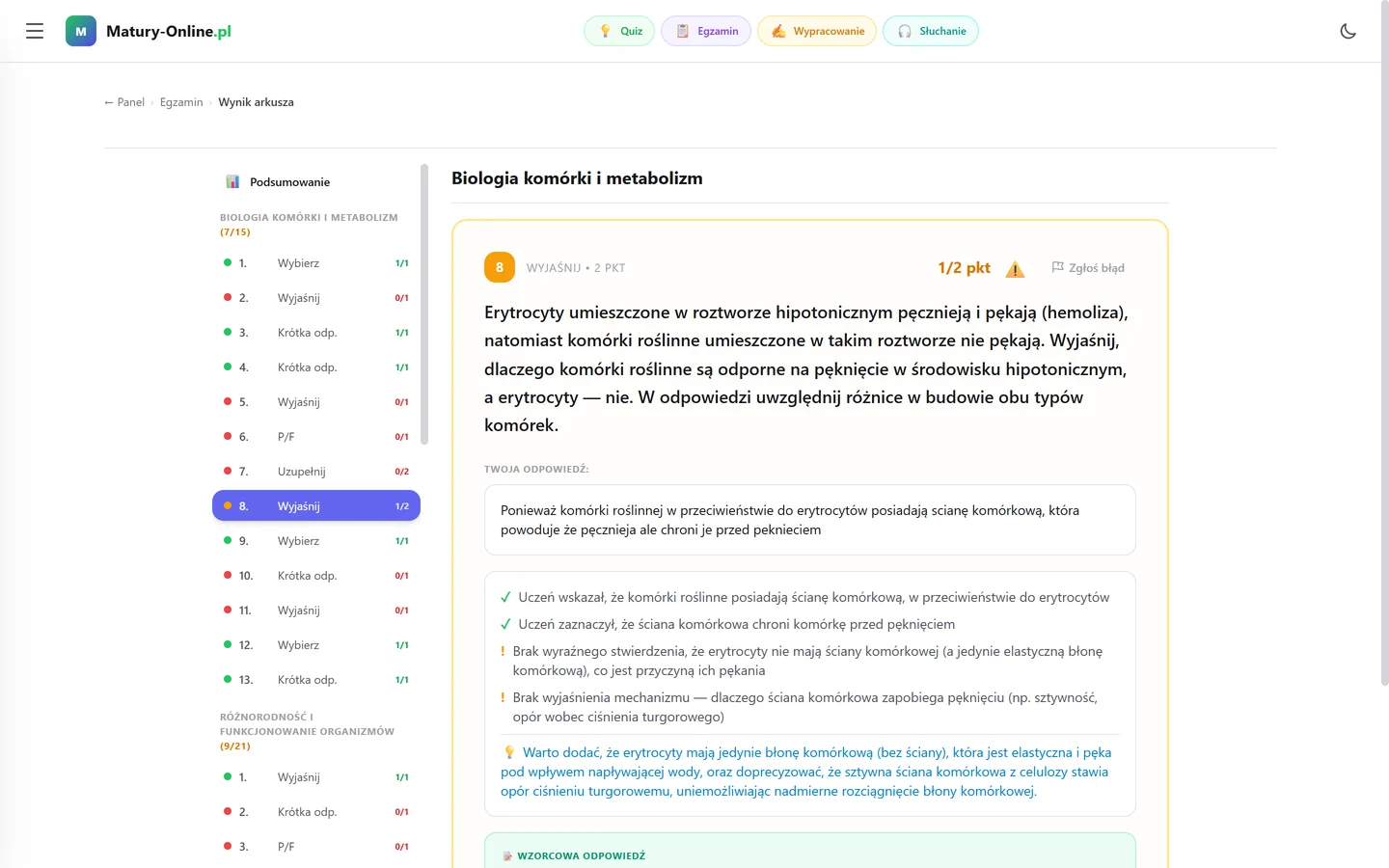Click the Zgłoś błąd report button
Image resolution: width=1389 pixels, height=868 pixels.
point(1088,268)
